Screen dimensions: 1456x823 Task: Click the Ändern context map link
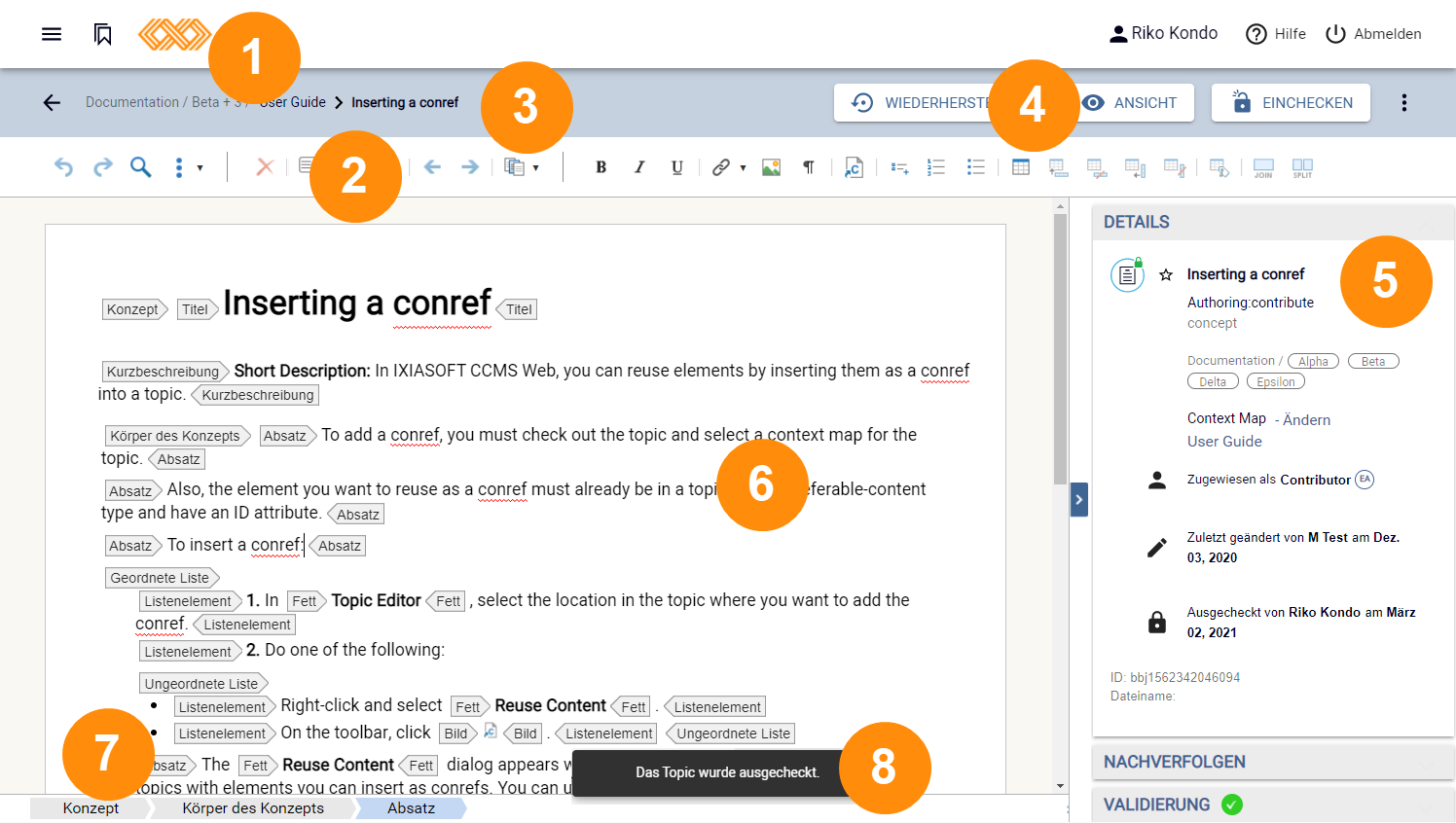[1306, 419]
